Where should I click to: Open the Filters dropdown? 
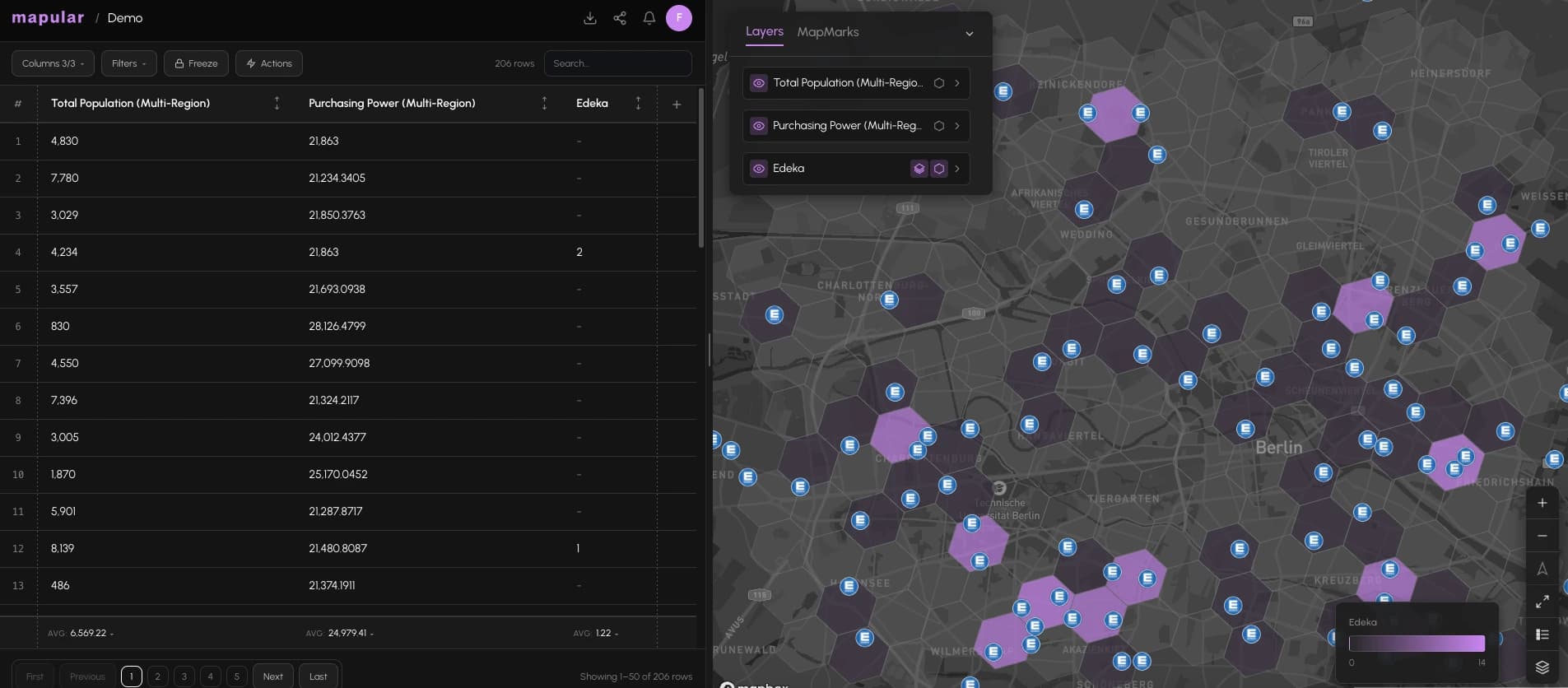128,63
